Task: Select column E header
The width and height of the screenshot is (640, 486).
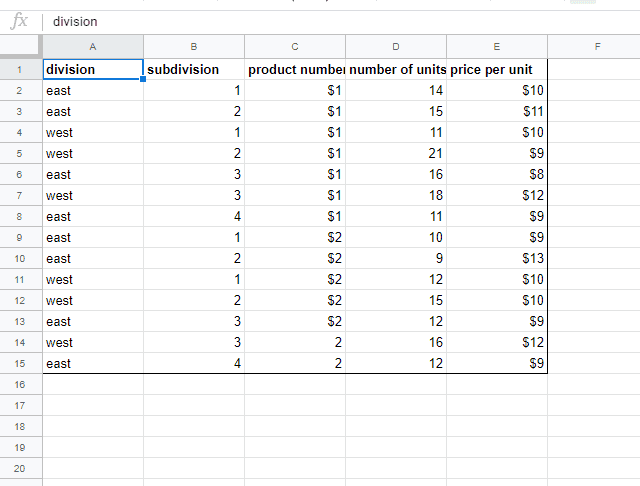Action: pyautogui.click(x=497, y=46)
